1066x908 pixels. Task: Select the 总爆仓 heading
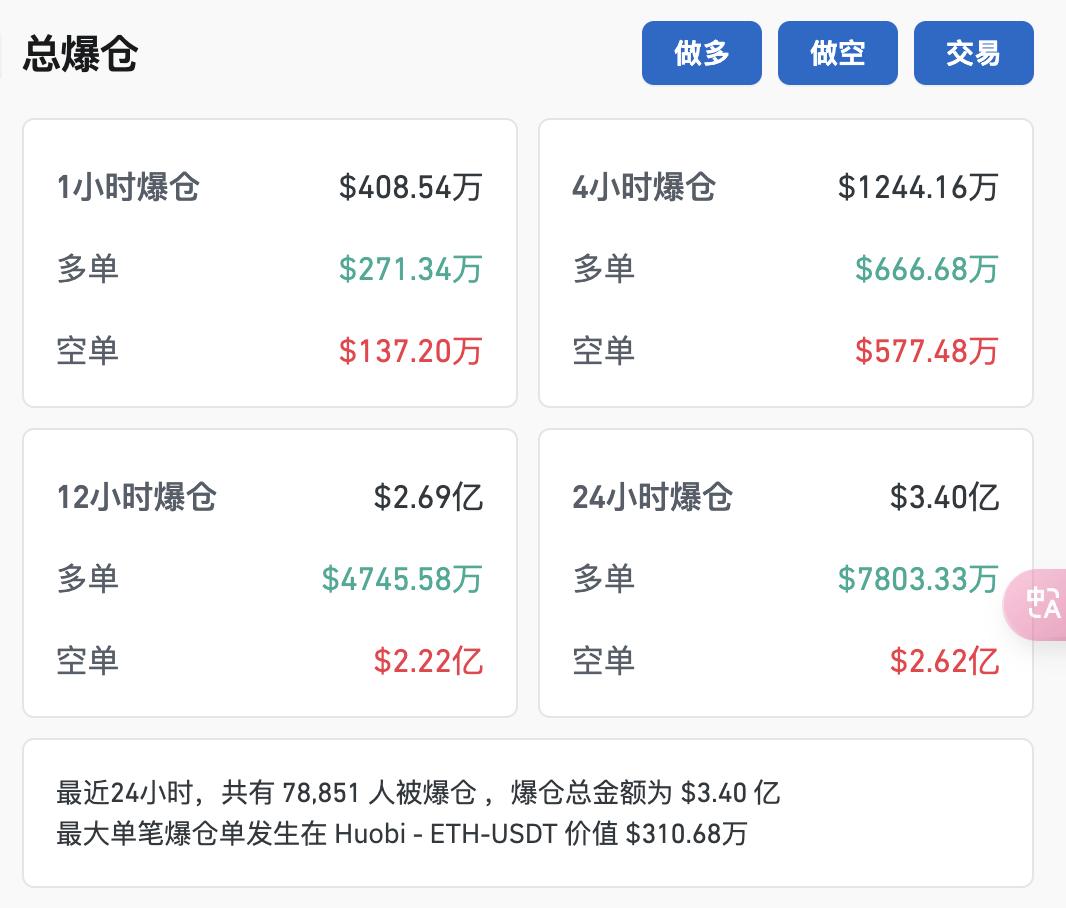[x=80, y=54]
